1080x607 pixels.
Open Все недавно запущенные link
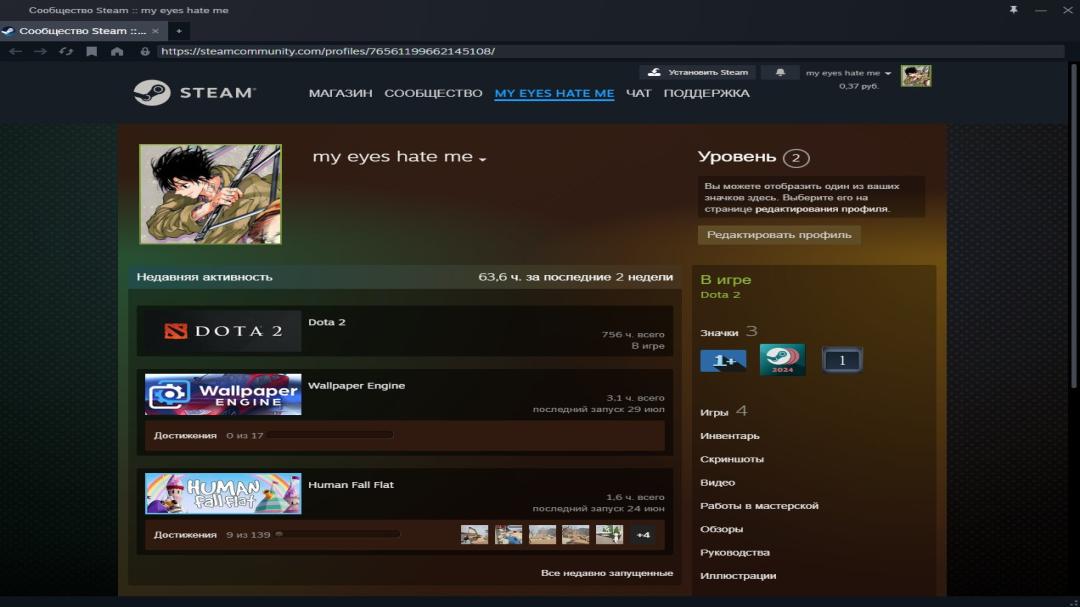607,573
